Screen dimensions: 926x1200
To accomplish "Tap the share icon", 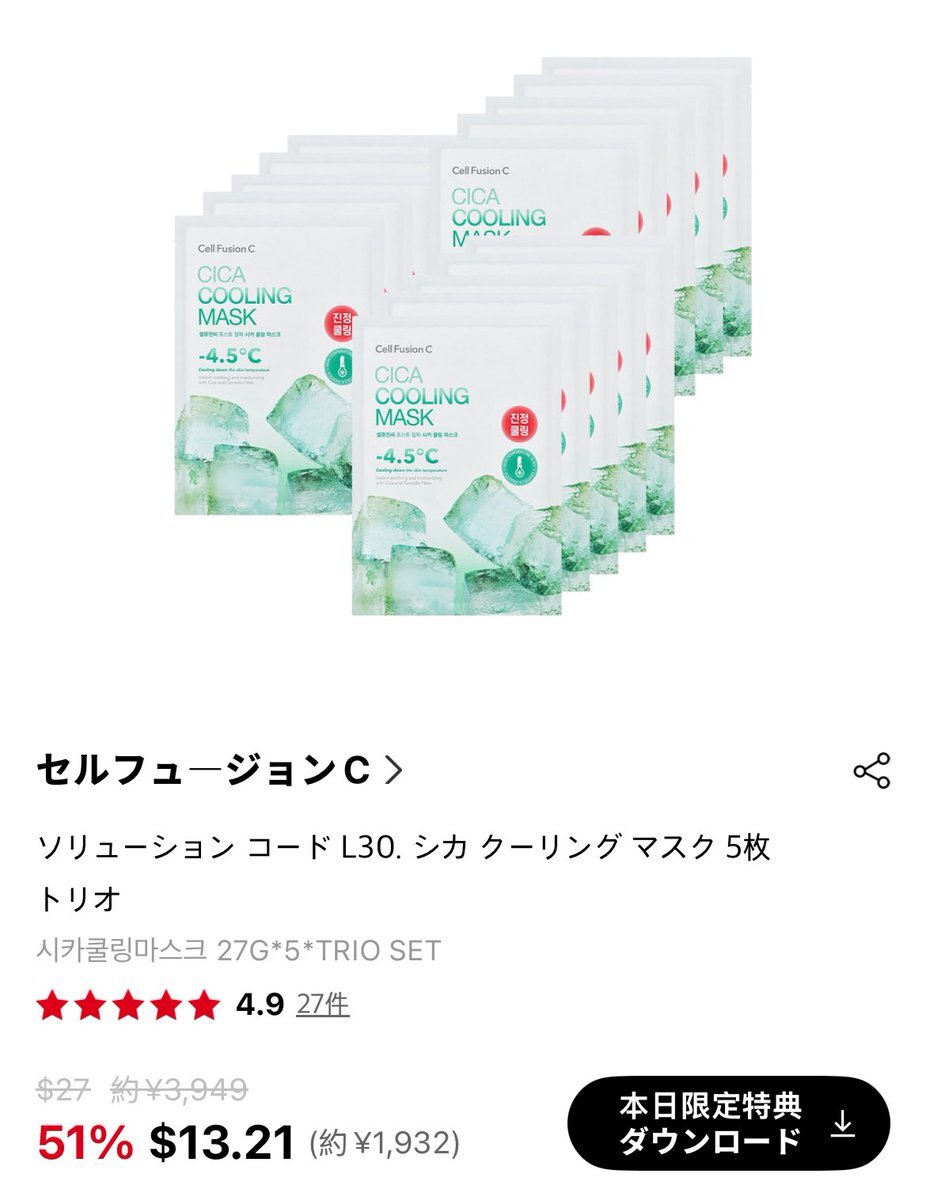I will pyautogui.click(x=871, y=771).
